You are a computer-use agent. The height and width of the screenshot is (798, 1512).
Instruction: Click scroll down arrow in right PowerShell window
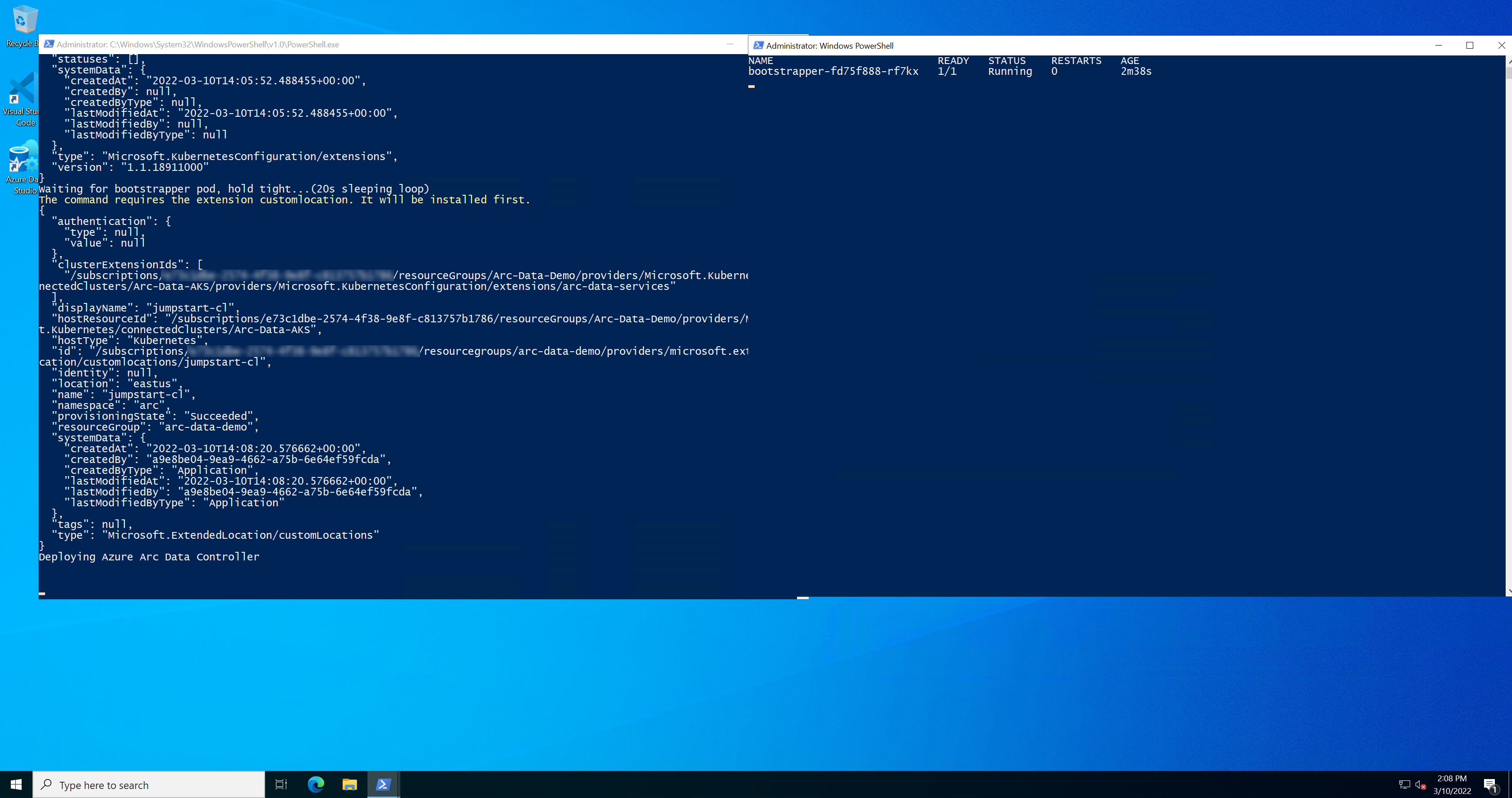[1508, 592]
